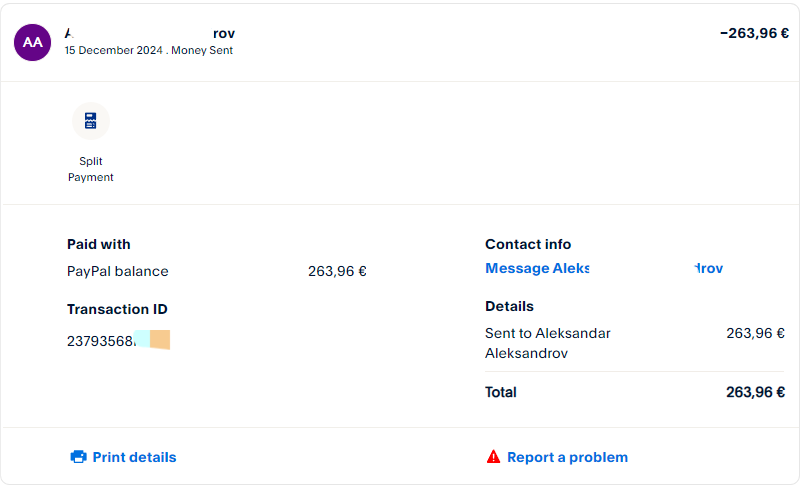
Task: Select the Print details link text
Action: pyautogui.click(x=134, y=457)
